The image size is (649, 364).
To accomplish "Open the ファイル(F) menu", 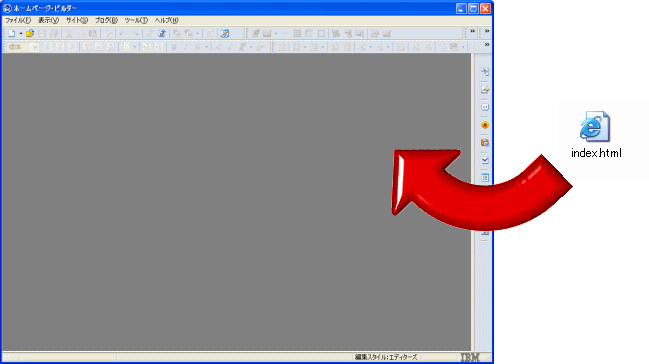I will point(18,20).
